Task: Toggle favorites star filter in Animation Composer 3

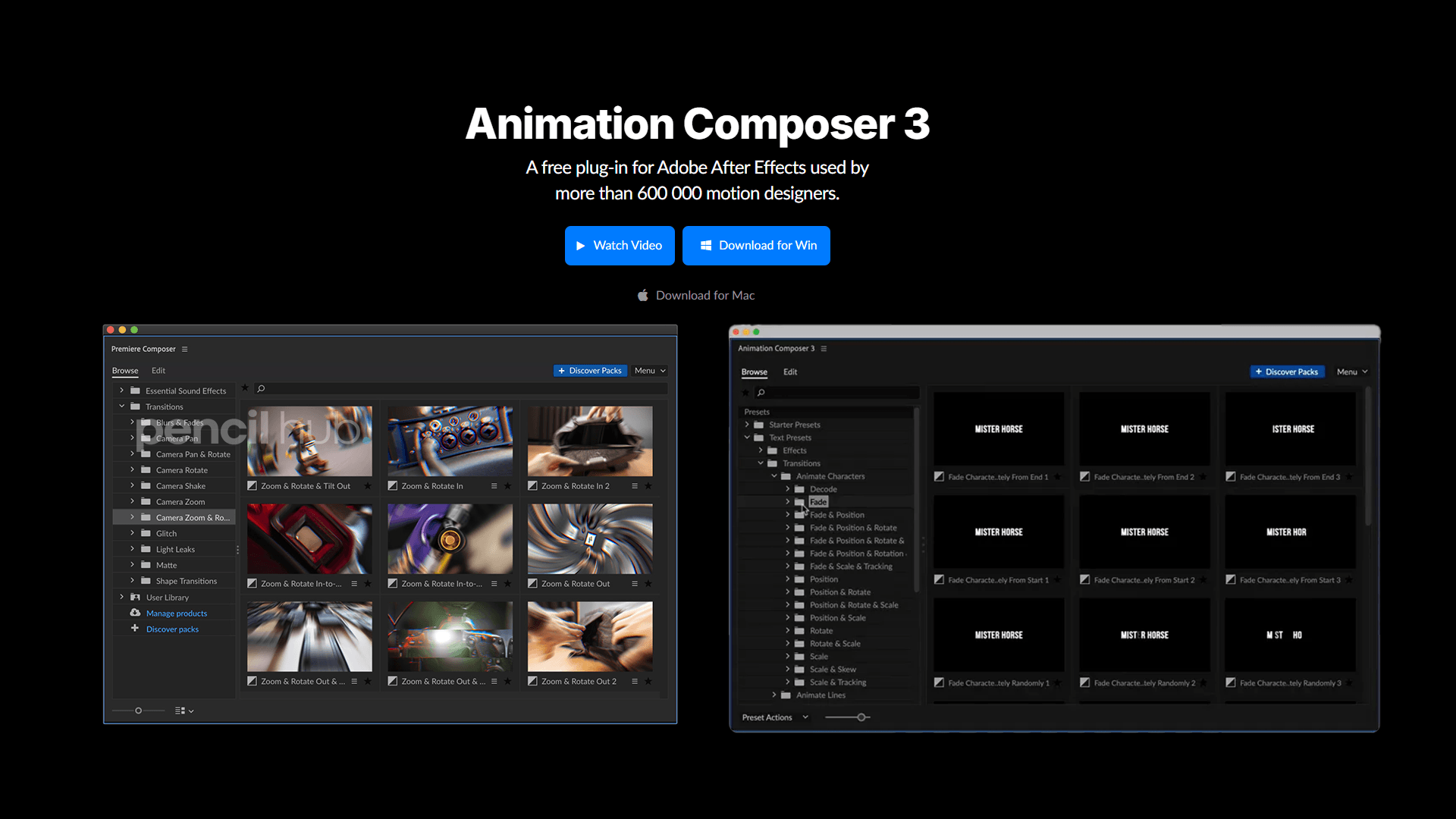Action: coord(745,393)
